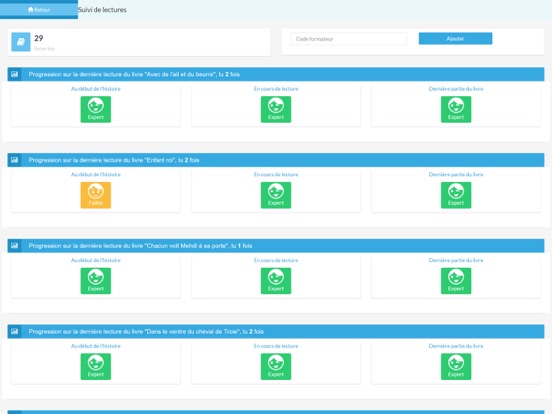Screen dimensions: 552x414
Task: Click Expert badge under Au début for 'Chacun voit Mehdi'
Action: coord(96,281)
